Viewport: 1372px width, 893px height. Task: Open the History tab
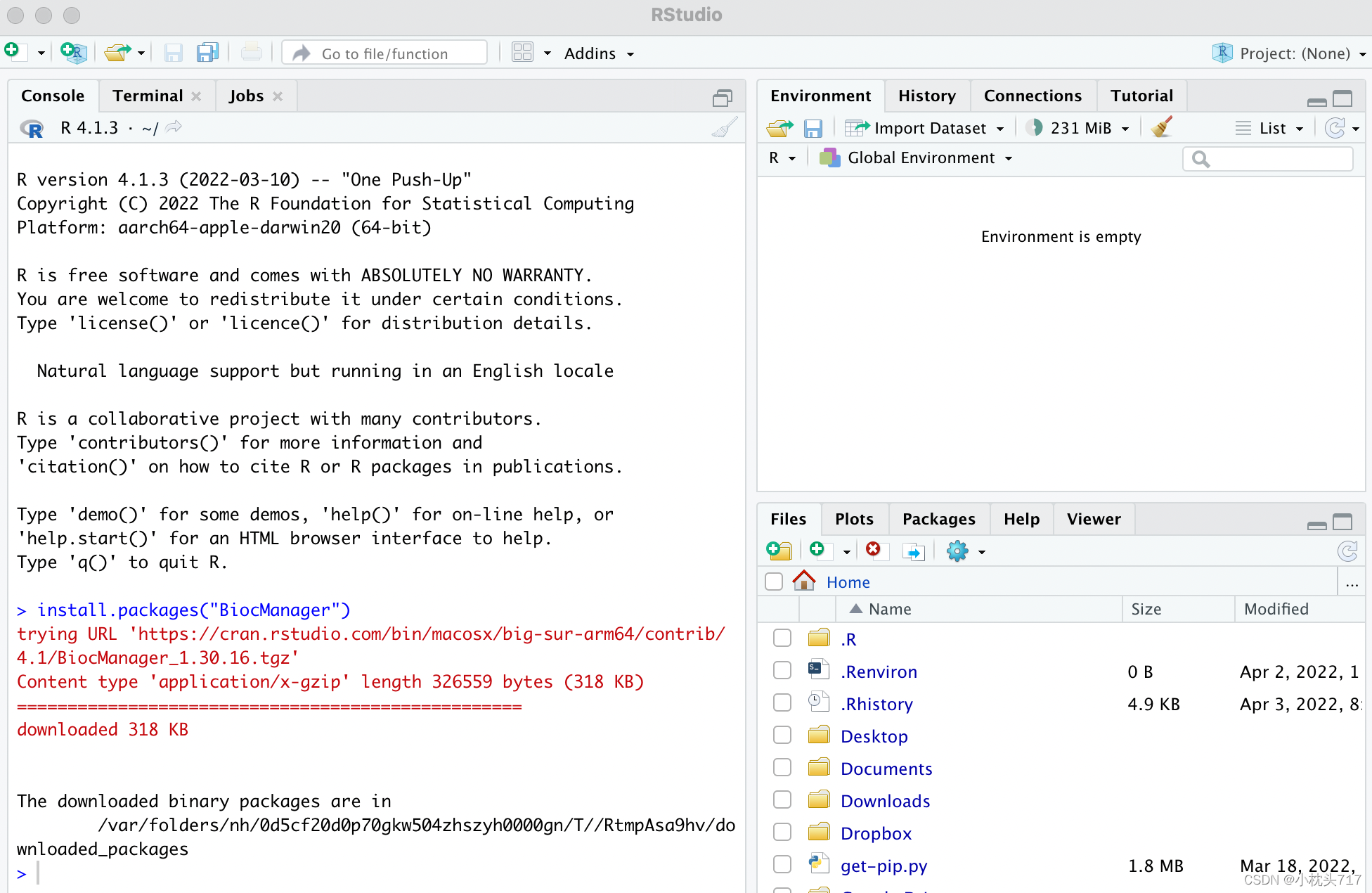[926, 96]
